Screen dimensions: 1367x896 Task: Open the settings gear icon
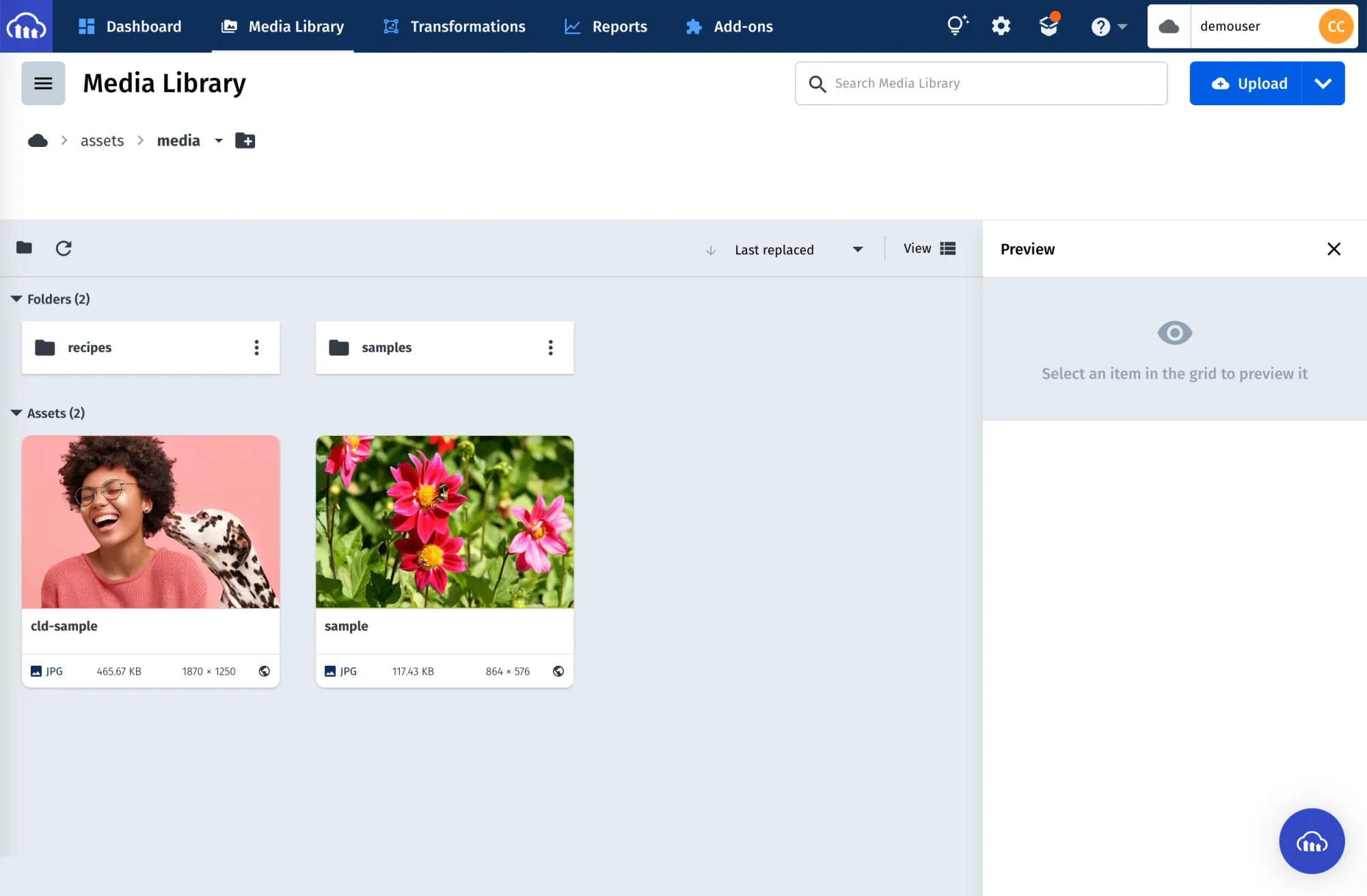(x=1001, y=27)
